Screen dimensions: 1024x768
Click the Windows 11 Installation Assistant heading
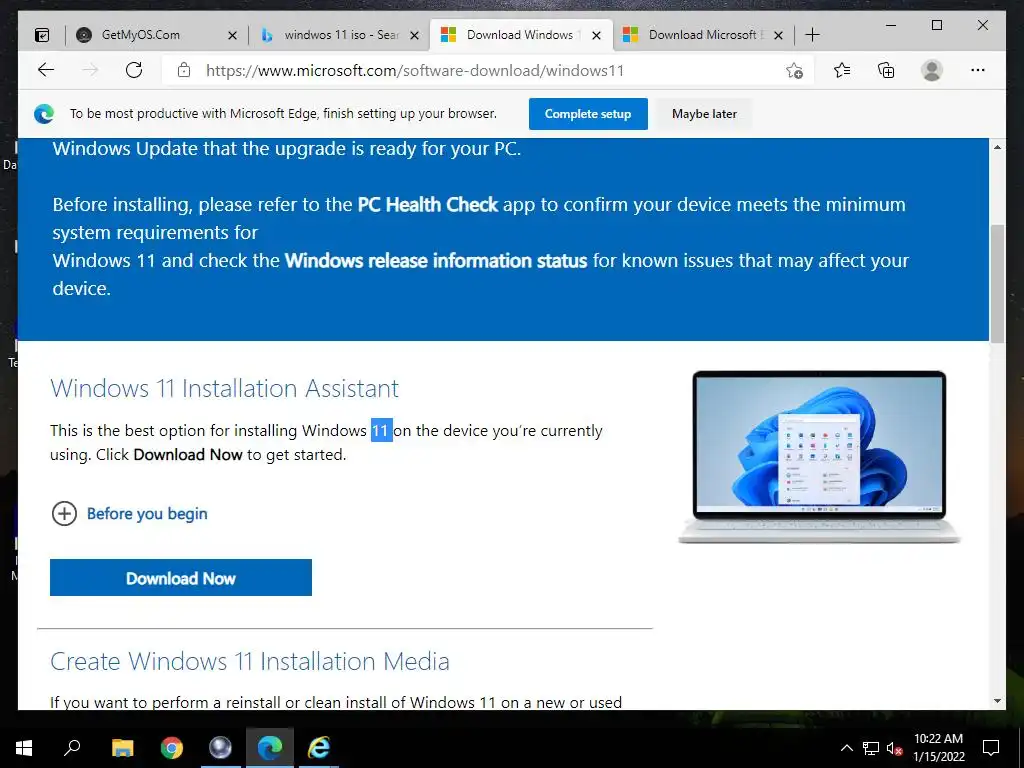tap(224, 389)
